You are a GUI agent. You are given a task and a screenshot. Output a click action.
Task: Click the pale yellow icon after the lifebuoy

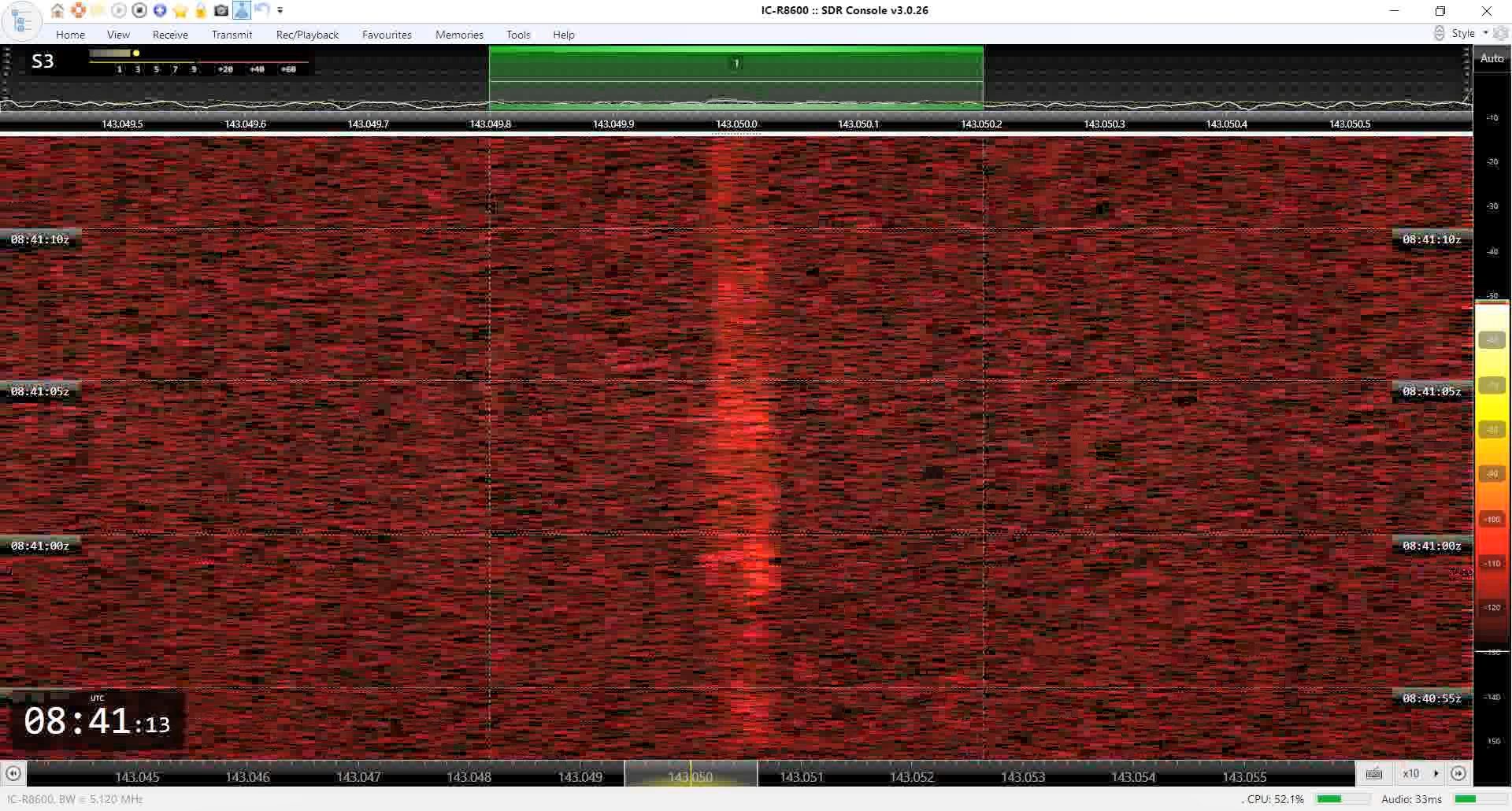(98, 10)
